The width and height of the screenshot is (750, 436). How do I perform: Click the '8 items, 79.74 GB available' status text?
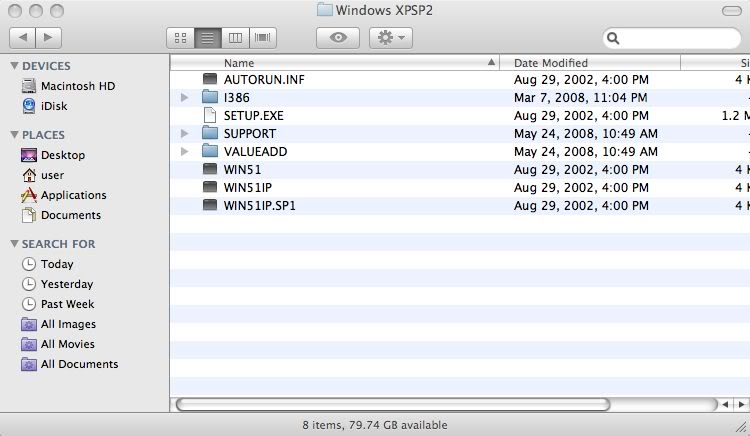click(x=375, y=425)
